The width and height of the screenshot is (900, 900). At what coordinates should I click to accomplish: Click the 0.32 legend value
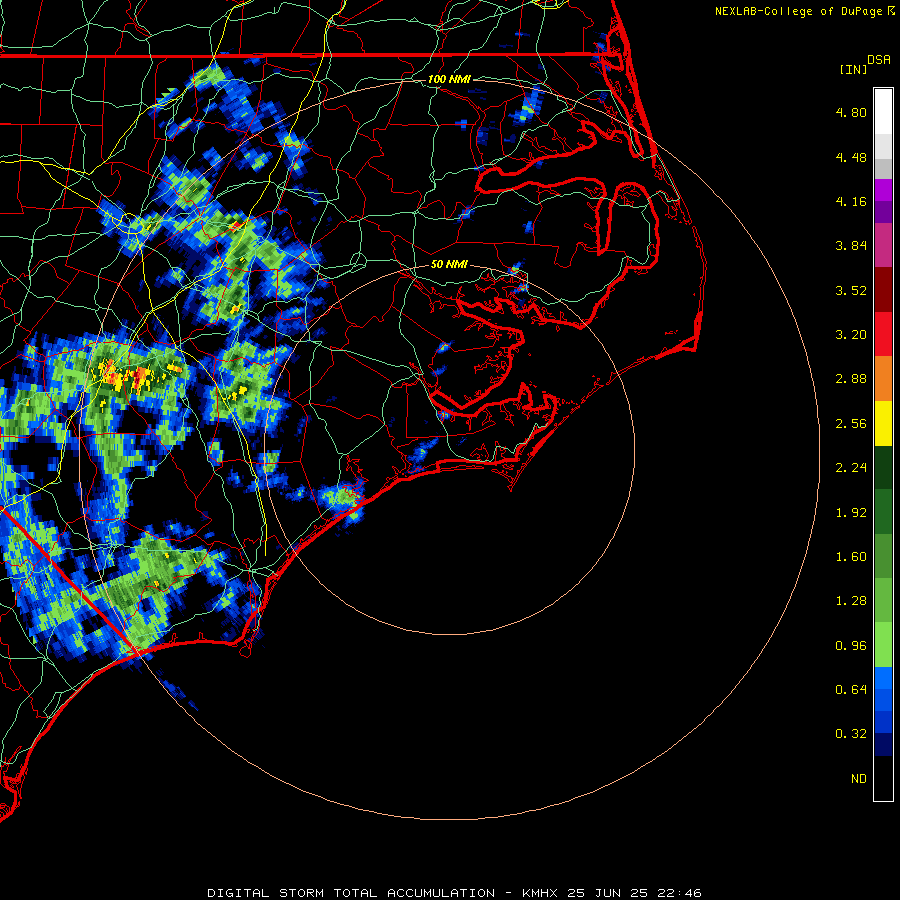pyautogui.click(x=851, y=734)
